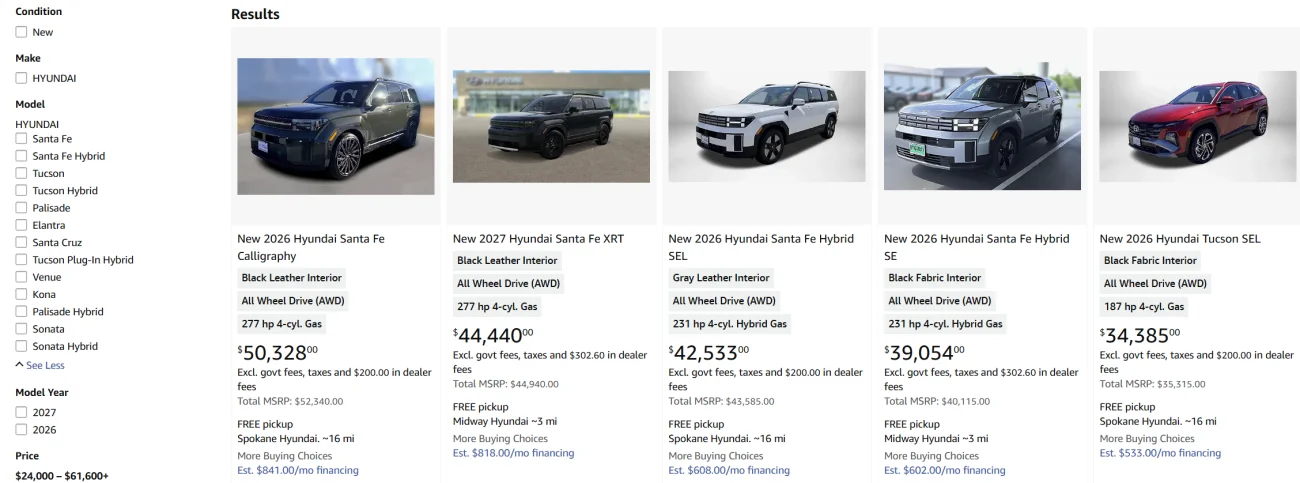Check the New condition checkbox
1300x483 pixels.
coord(21,32)
